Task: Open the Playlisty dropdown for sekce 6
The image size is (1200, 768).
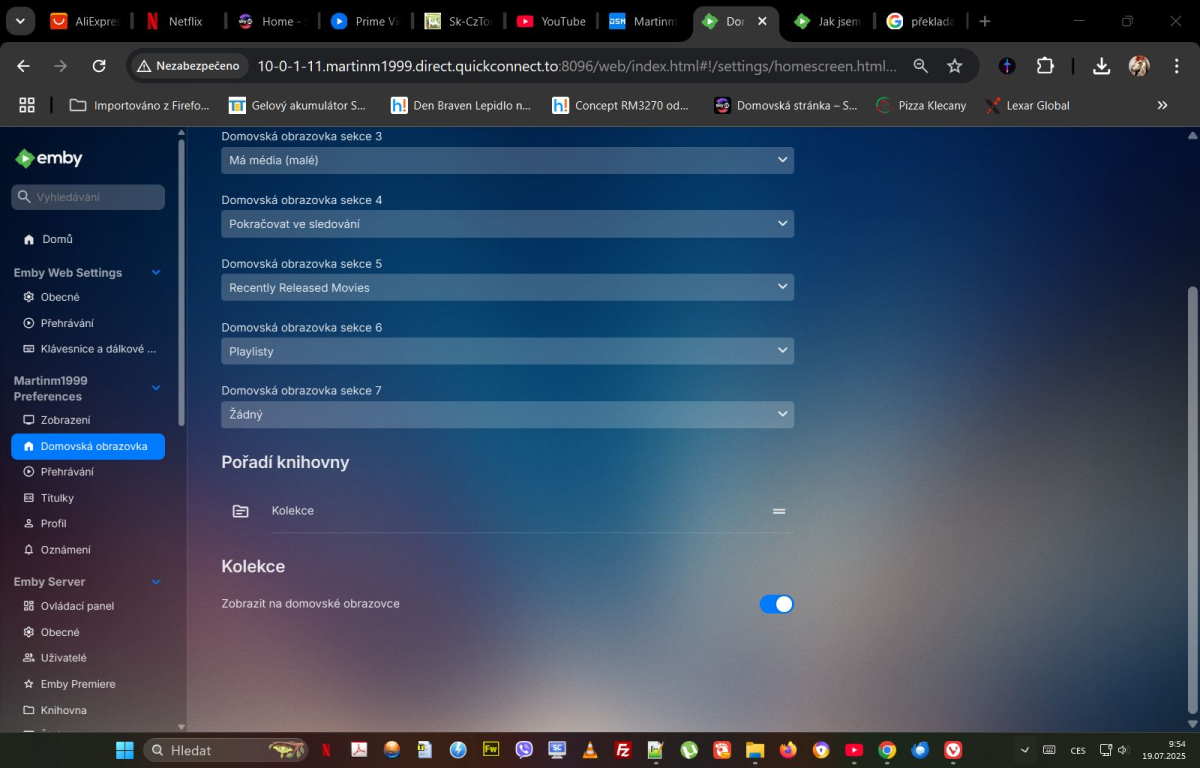Action: point(507,351)
